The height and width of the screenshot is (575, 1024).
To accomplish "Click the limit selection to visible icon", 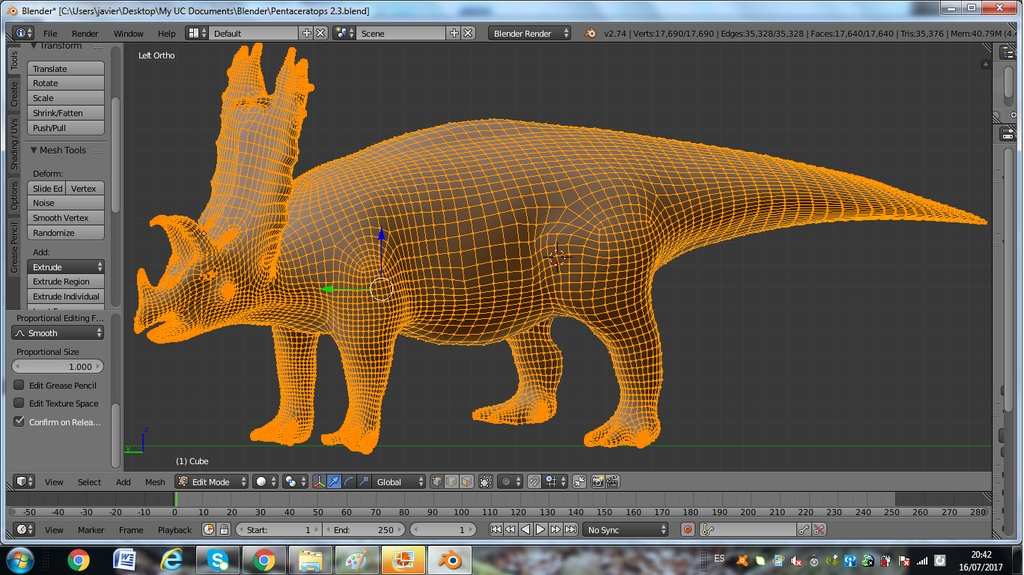I will 485,482.
